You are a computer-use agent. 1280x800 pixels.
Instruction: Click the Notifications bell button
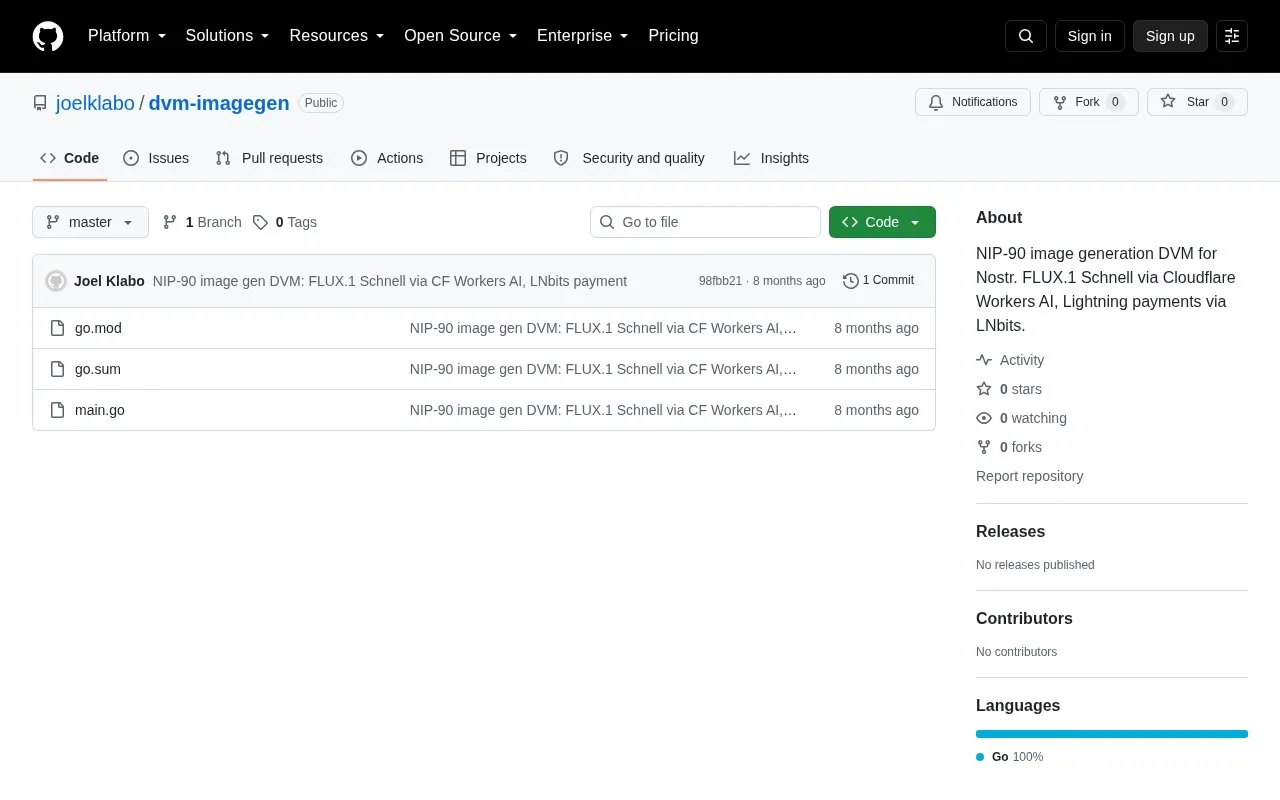tap(973, 102)
